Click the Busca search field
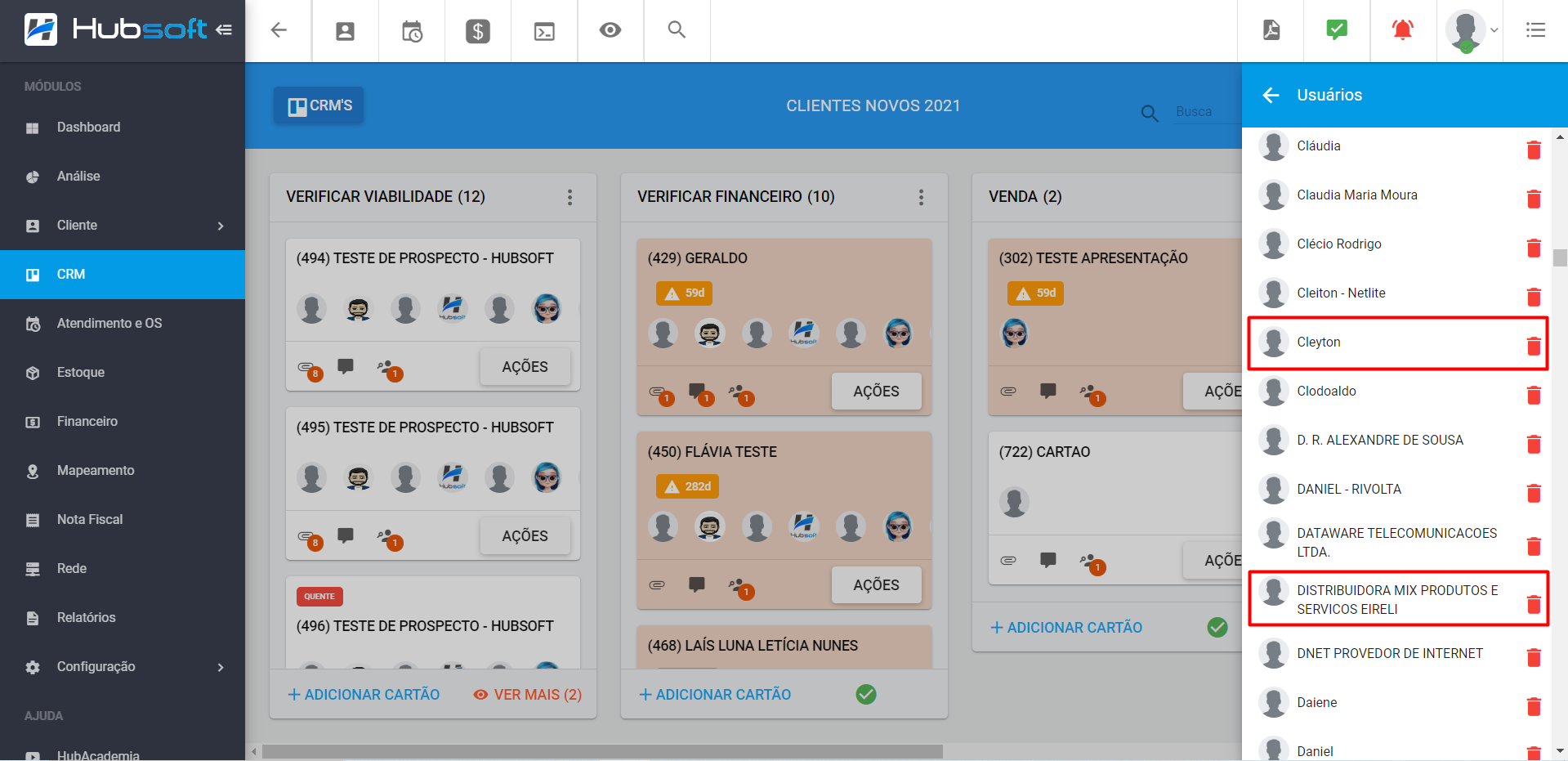The width and height of the screenshot is (1568, 761). pos(1207,112)
